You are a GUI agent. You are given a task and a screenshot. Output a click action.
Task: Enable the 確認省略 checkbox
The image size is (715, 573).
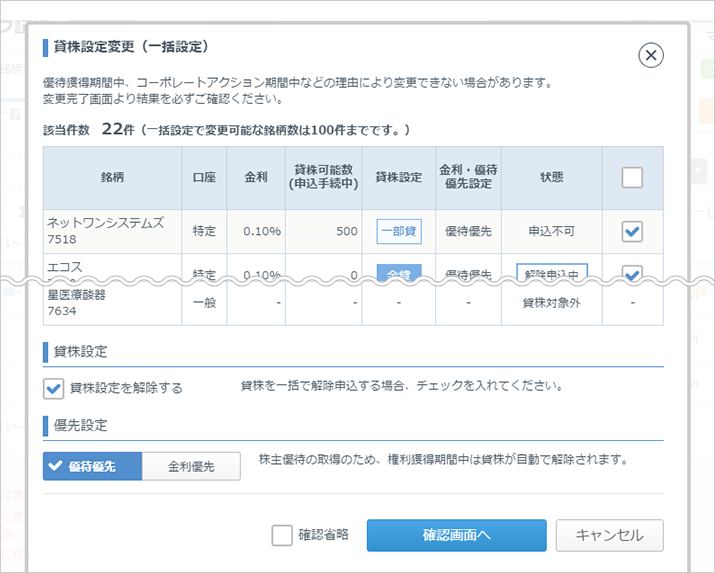[x=282, y=535]
